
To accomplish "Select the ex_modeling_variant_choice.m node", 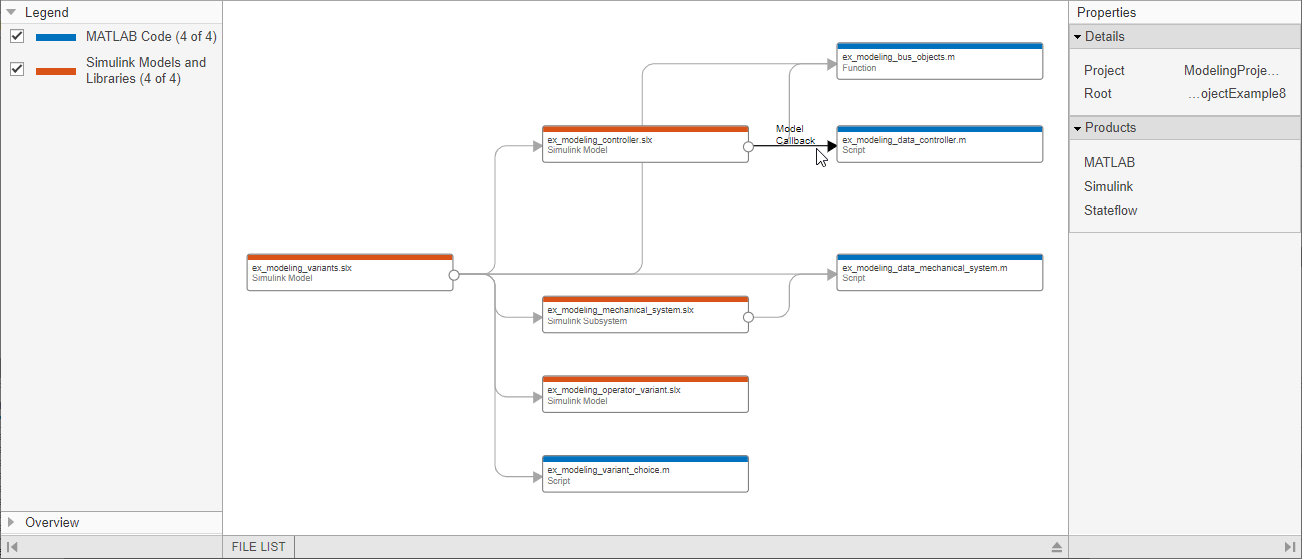I will tap(645, 473).
